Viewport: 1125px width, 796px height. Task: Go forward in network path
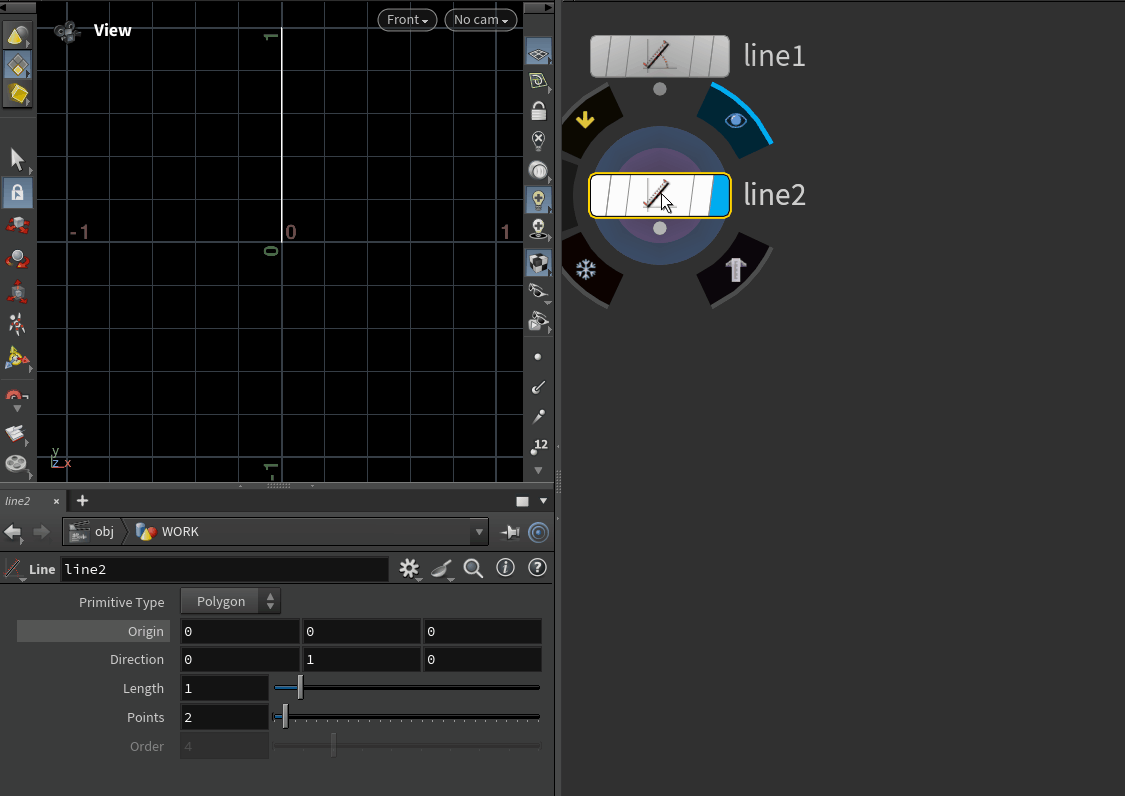pos(42,532)
